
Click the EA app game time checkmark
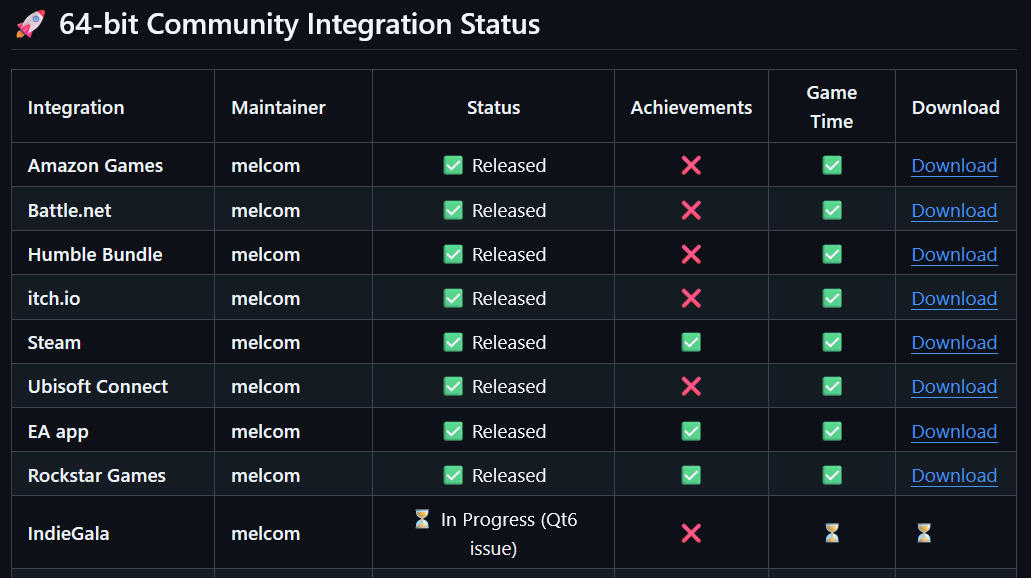(x=832, y=431)
